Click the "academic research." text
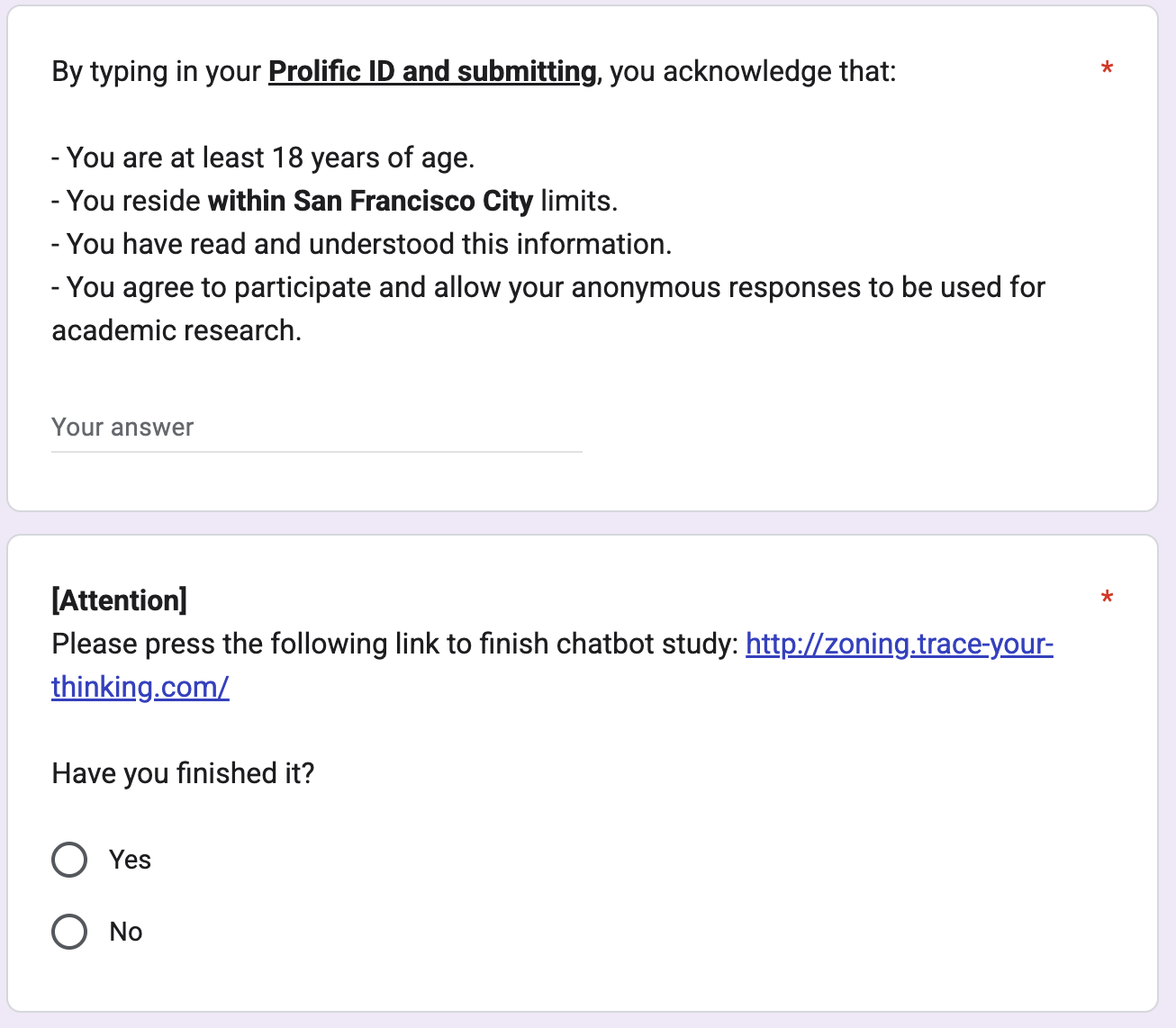This screenshot has height=1028, width=1176. pos(176,330)
